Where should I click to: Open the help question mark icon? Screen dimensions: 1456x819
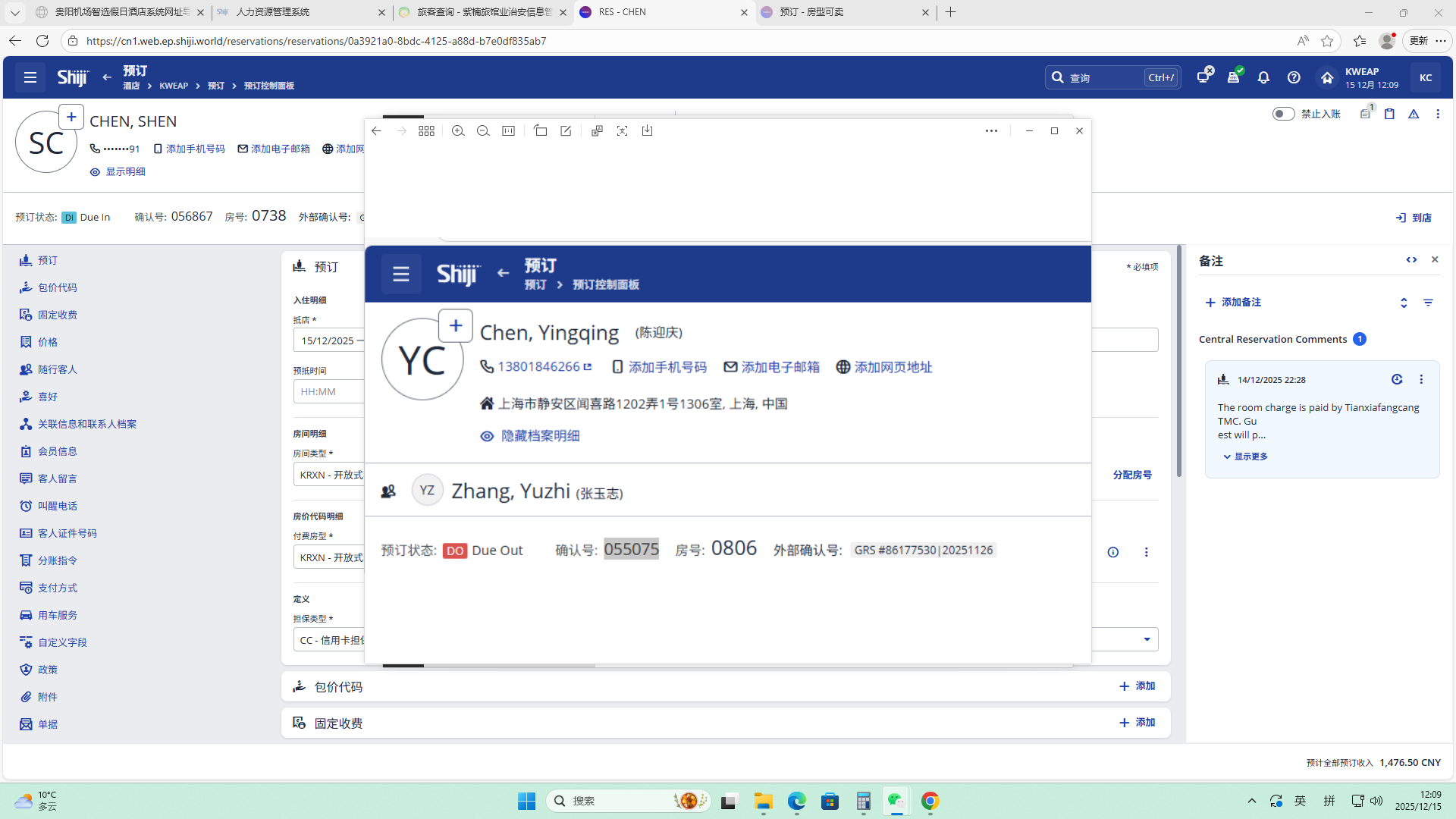click(1294, 77)
